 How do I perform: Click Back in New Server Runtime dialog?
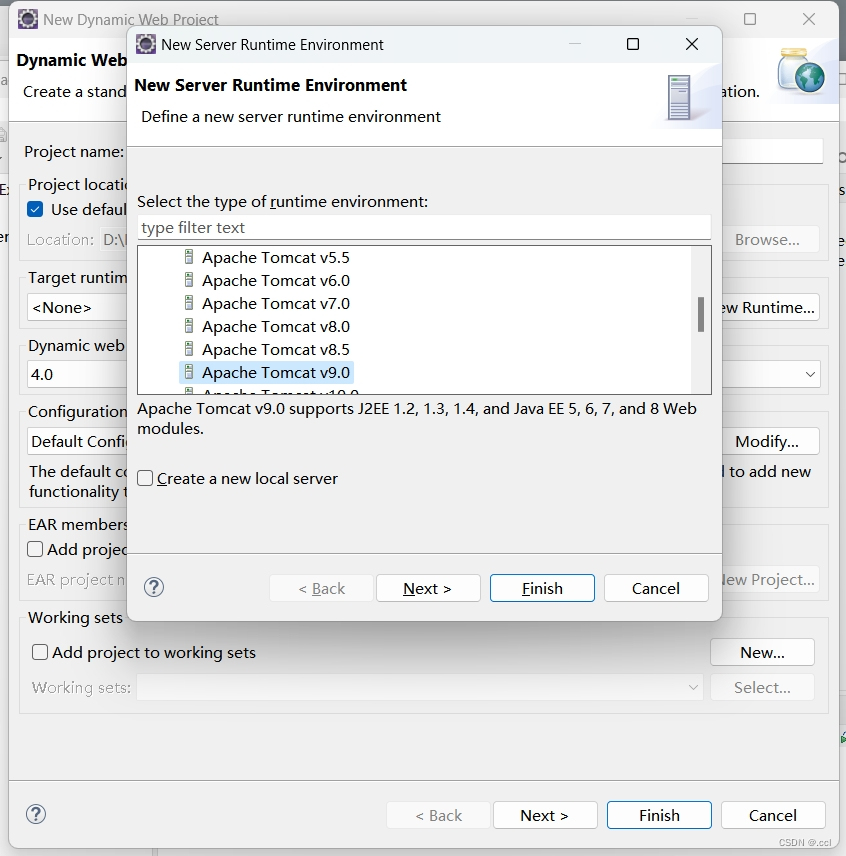pyautogui.click(x=321, y=588)
